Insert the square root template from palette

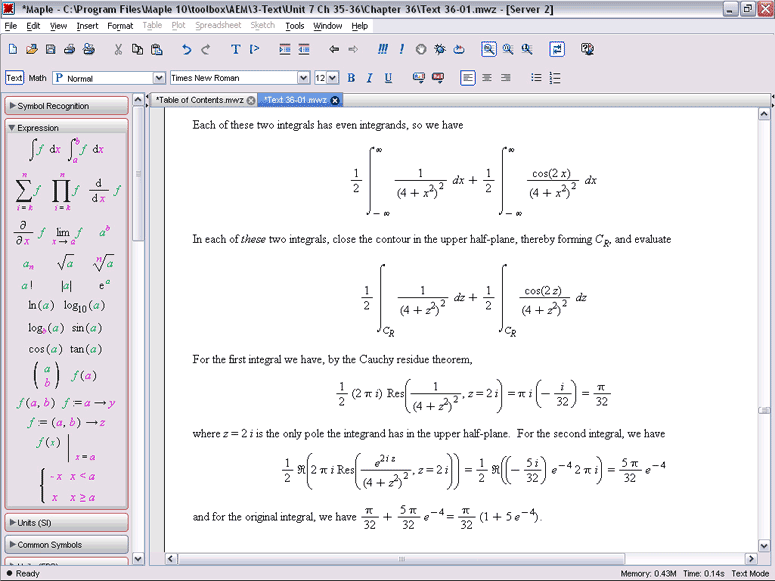tap(64, 262)
